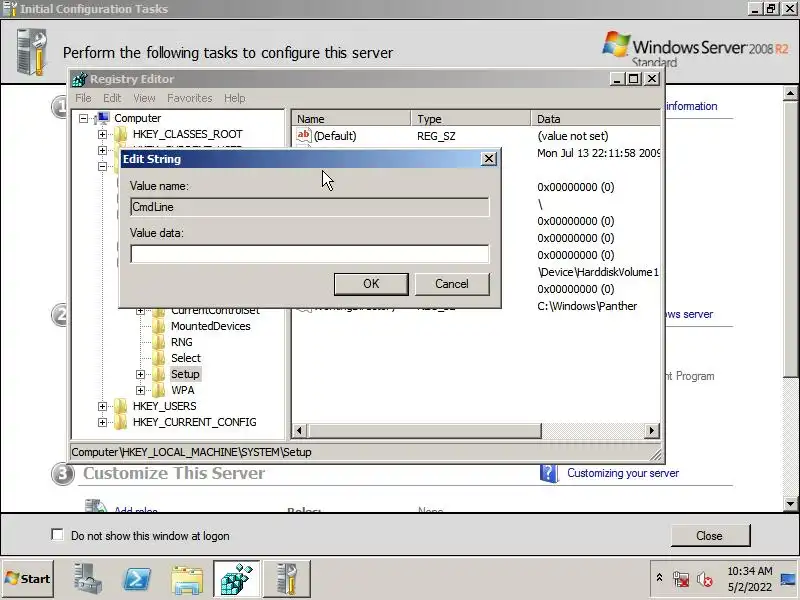
Task: Open the File menu in Registry Editor
Action: pos(83,98)
